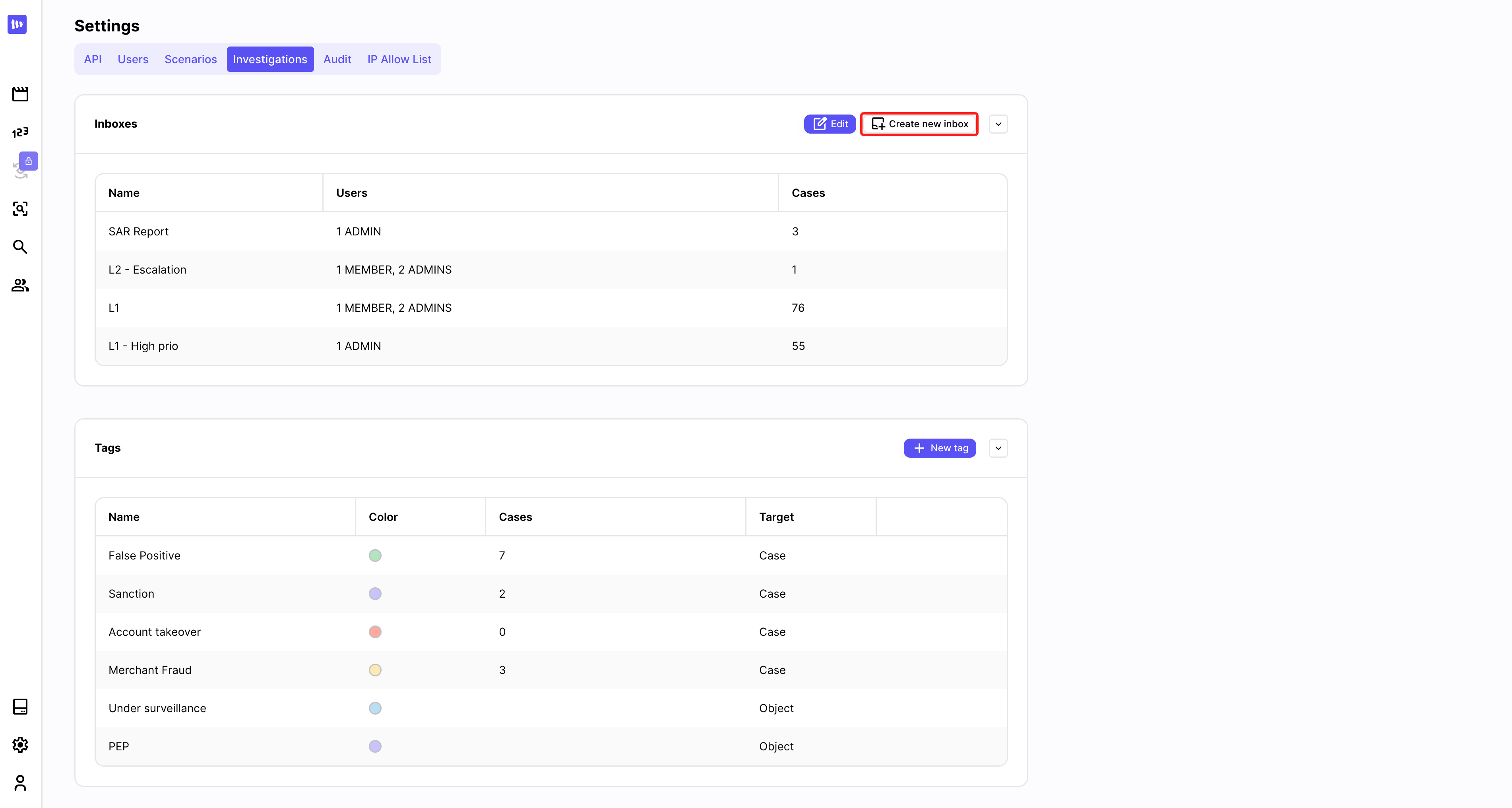This screenshot has height=808, width=1512.
Task: Click the green color dot for False Positive
Action: pos(375,555)
